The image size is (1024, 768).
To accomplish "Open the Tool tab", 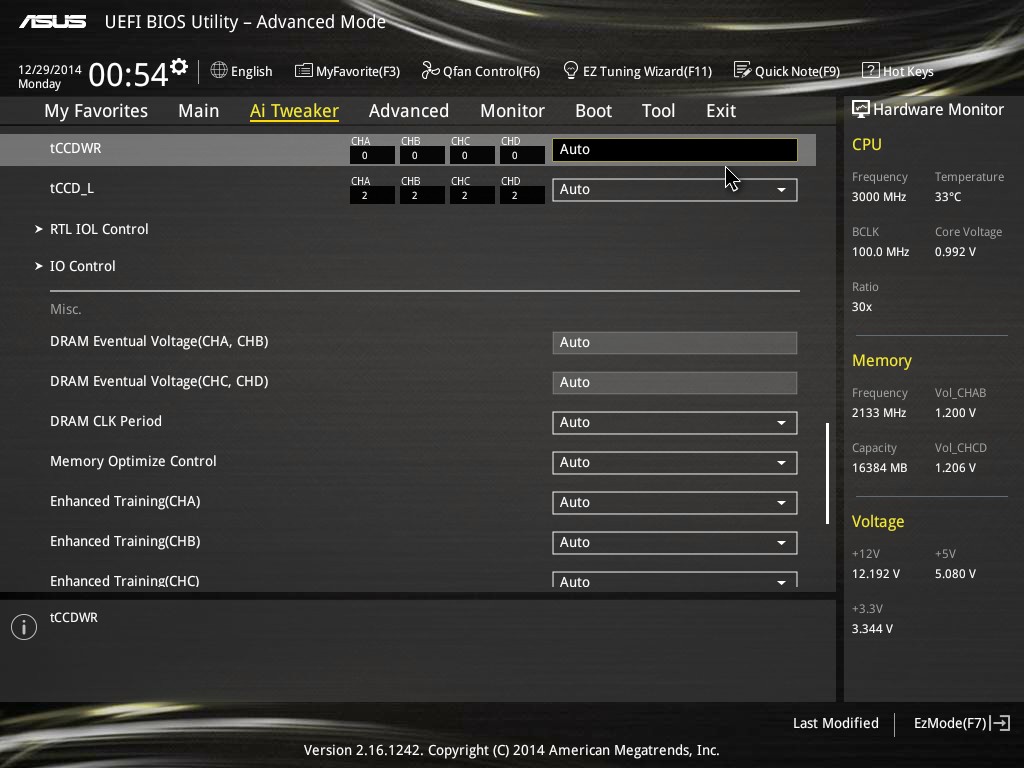I will (x=658, y=111).
